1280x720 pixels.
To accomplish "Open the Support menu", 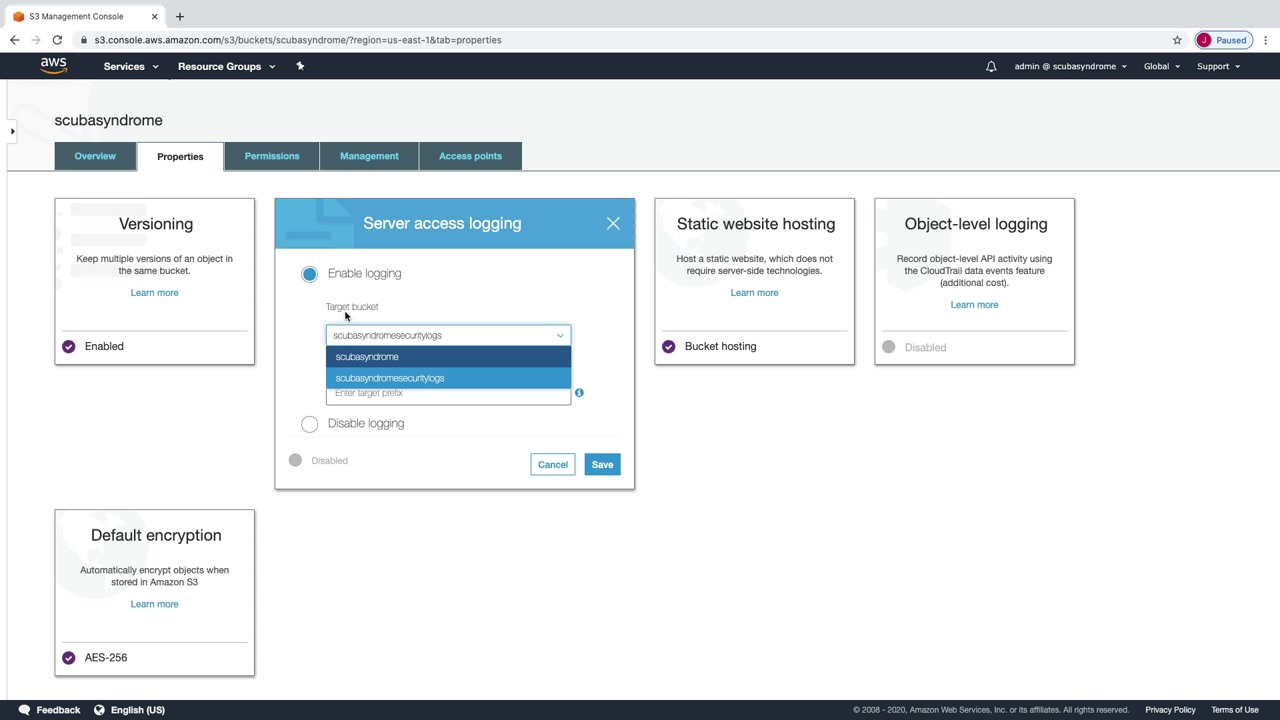I will [1218, 66].
